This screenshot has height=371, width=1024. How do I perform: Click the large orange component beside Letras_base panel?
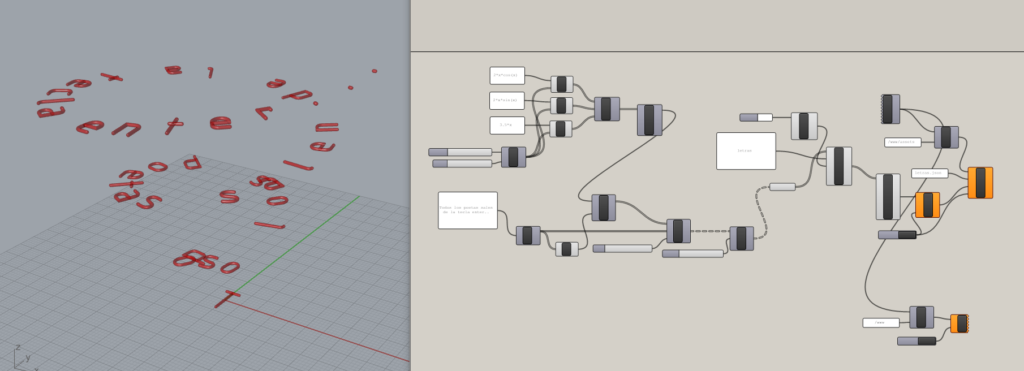click(980, 183)
